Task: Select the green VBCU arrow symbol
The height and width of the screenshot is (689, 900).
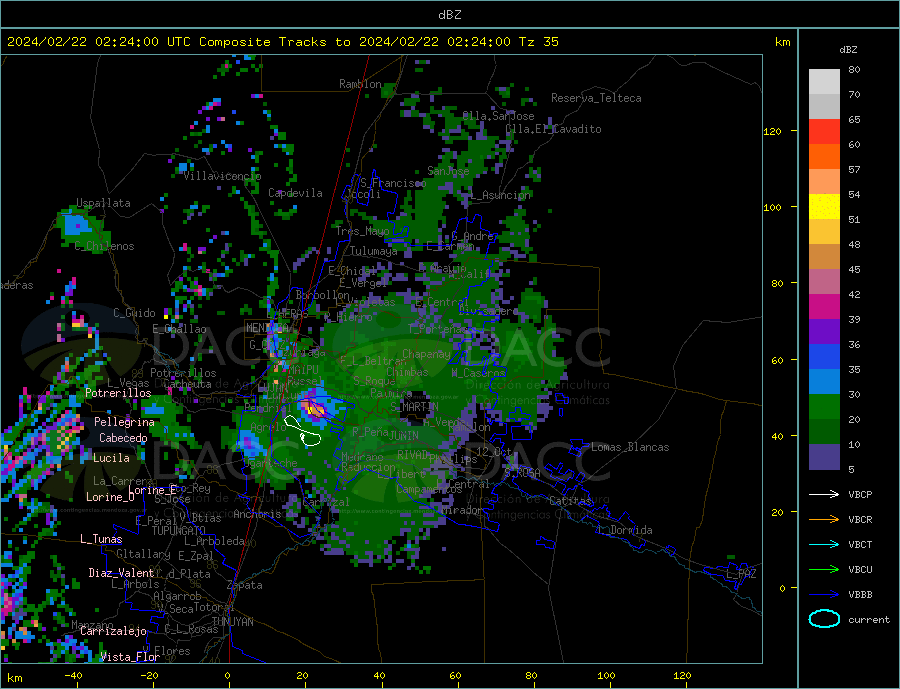Action: [824, 570]
